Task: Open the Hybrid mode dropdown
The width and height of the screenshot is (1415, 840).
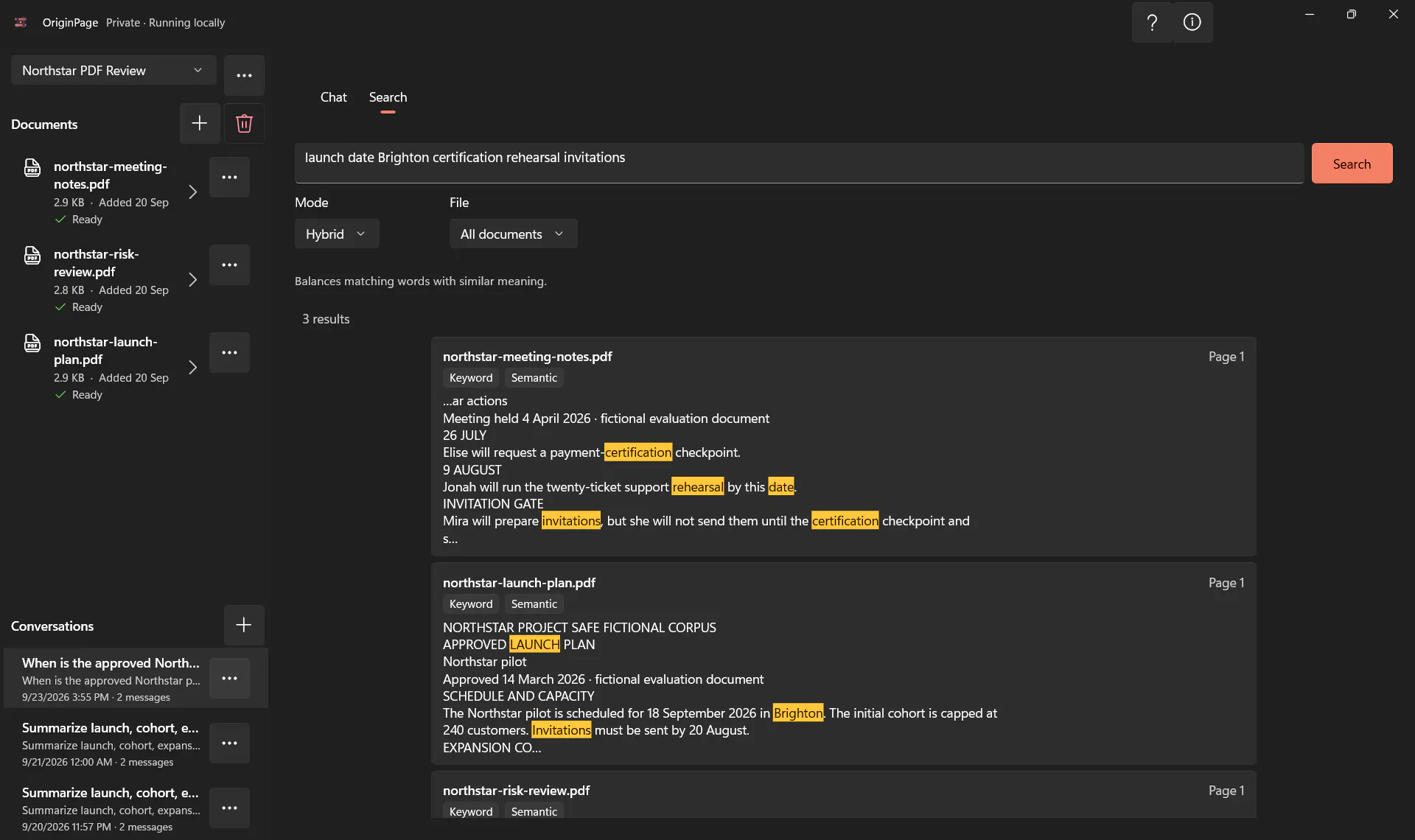Action: click(337, 234)
